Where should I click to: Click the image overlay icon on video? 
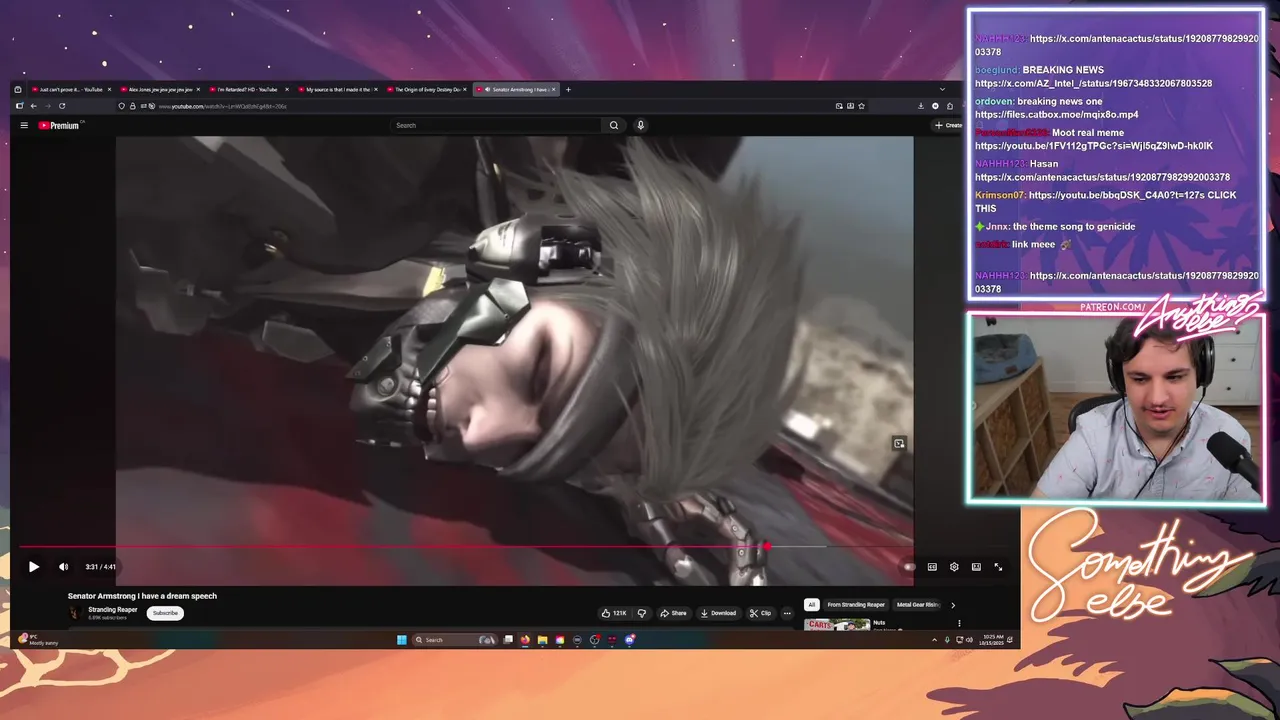[899, 444]
